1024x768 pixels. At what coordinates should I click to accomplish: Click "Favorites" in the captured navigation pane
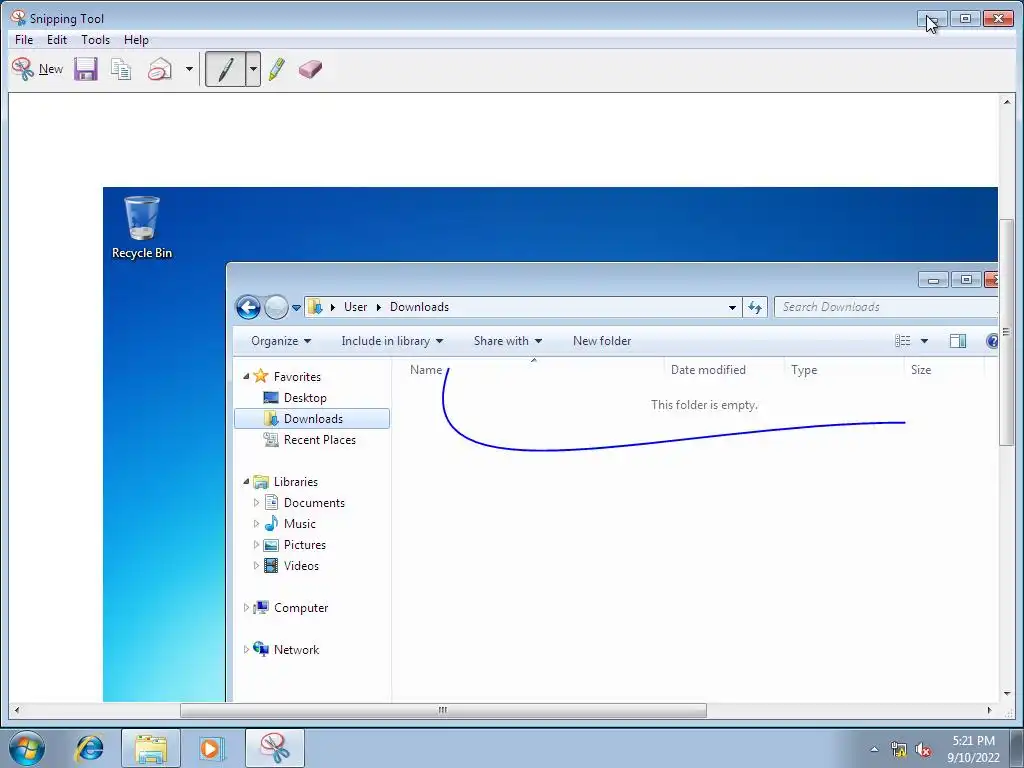click(x=297, y=377)
